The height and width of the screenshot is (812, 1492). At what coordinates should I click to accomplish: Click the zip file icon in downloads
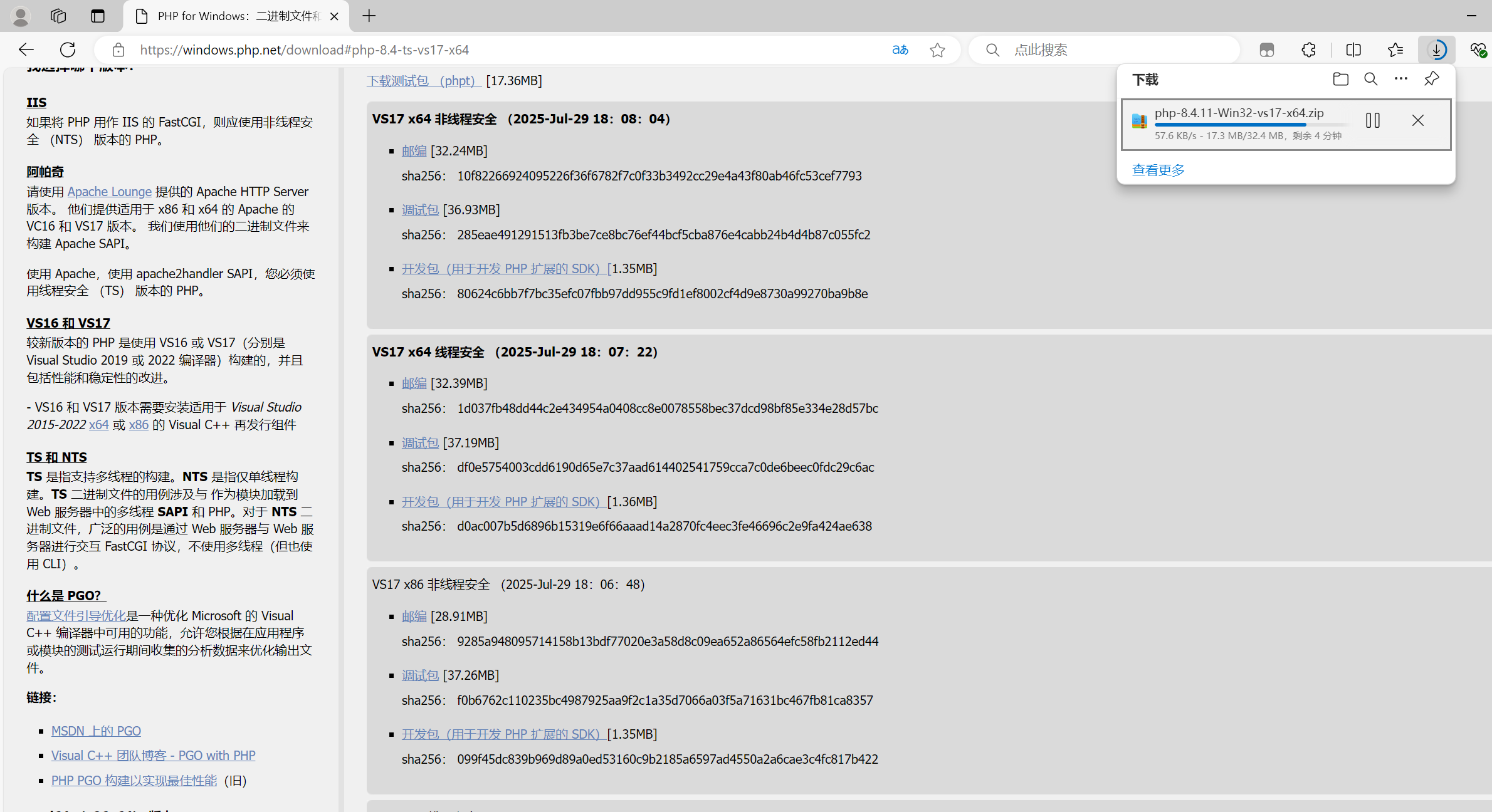point(1140,120)
